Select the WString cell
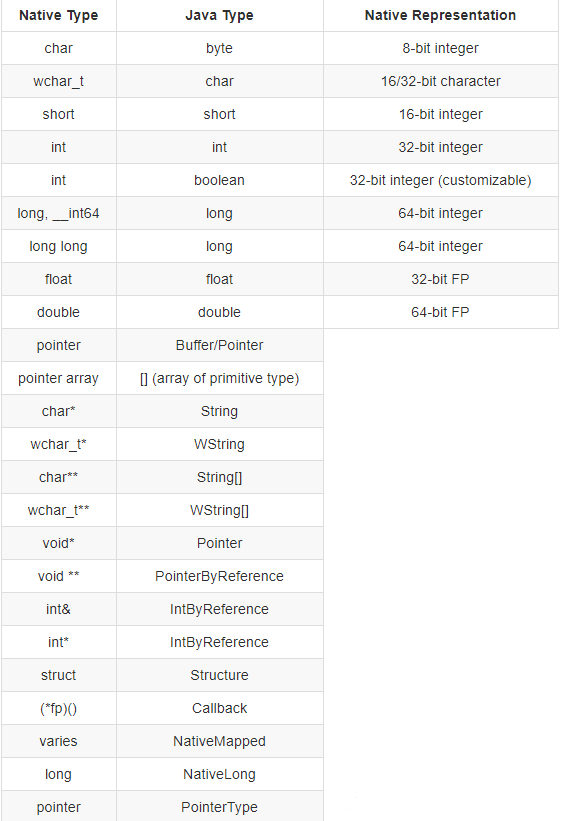Screen dimensions: 561x821 219,444
